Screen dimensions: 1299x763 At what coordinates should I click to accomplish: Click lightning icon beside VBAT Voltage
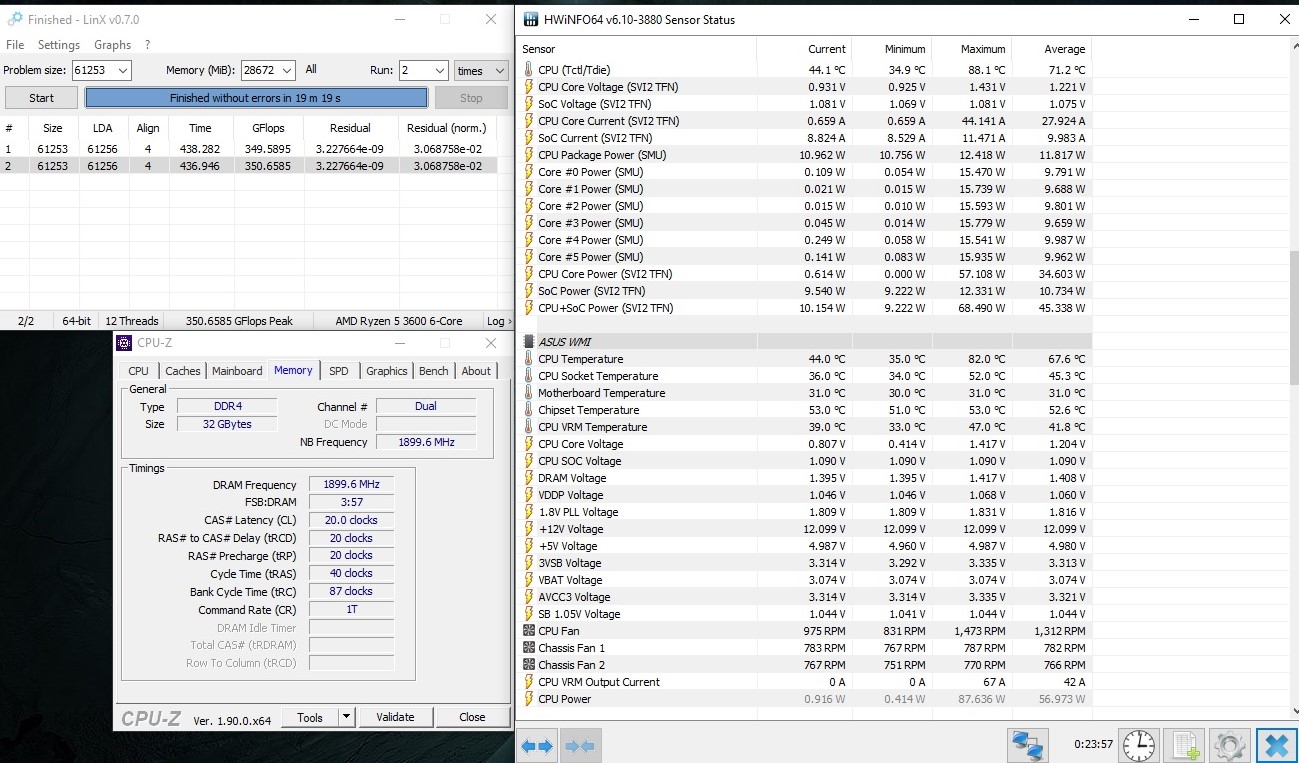click(x=529, y=580)
